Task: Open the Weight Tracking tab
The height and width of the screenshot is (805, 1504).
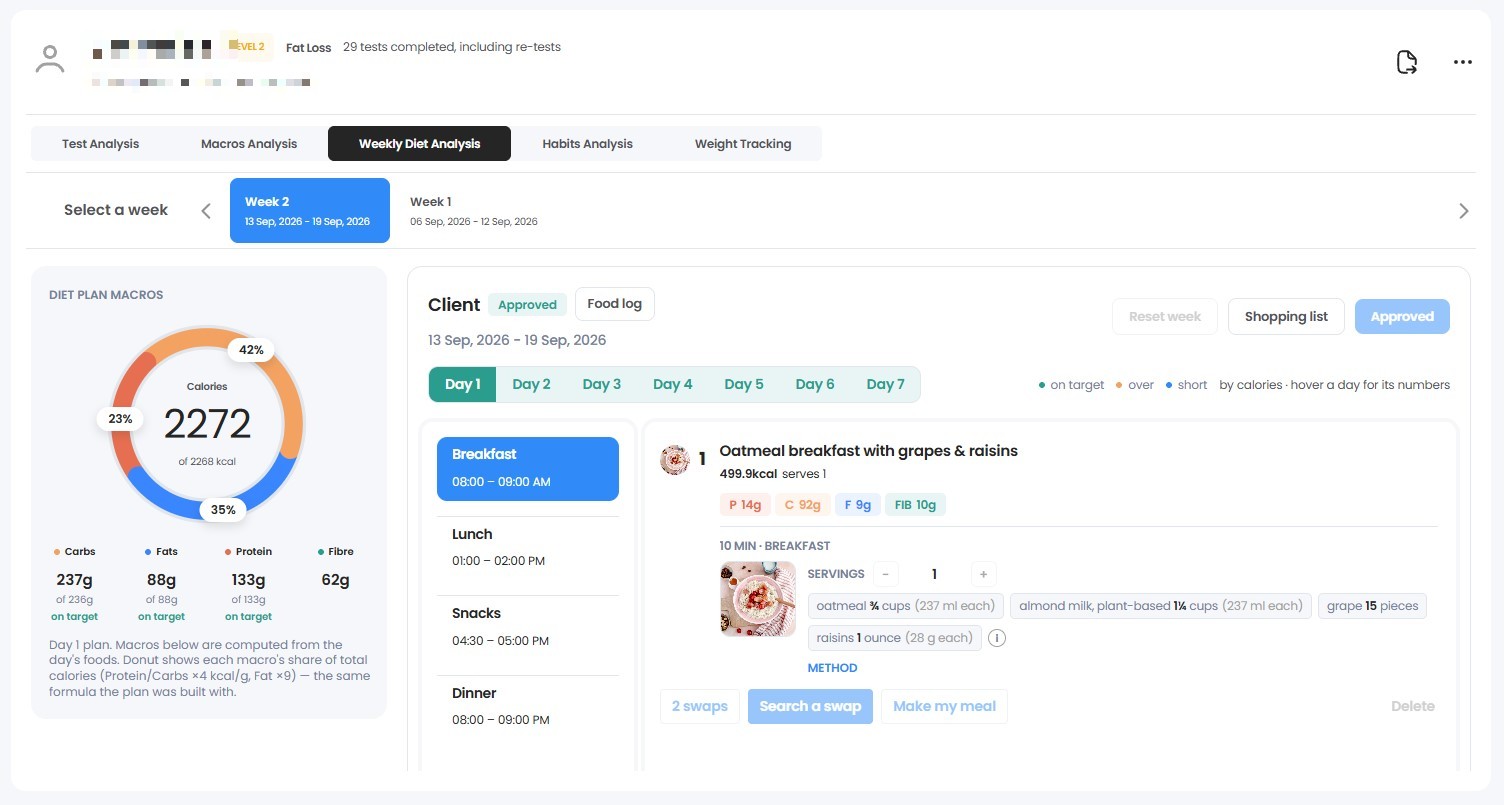Action: [x=743, y=144]
